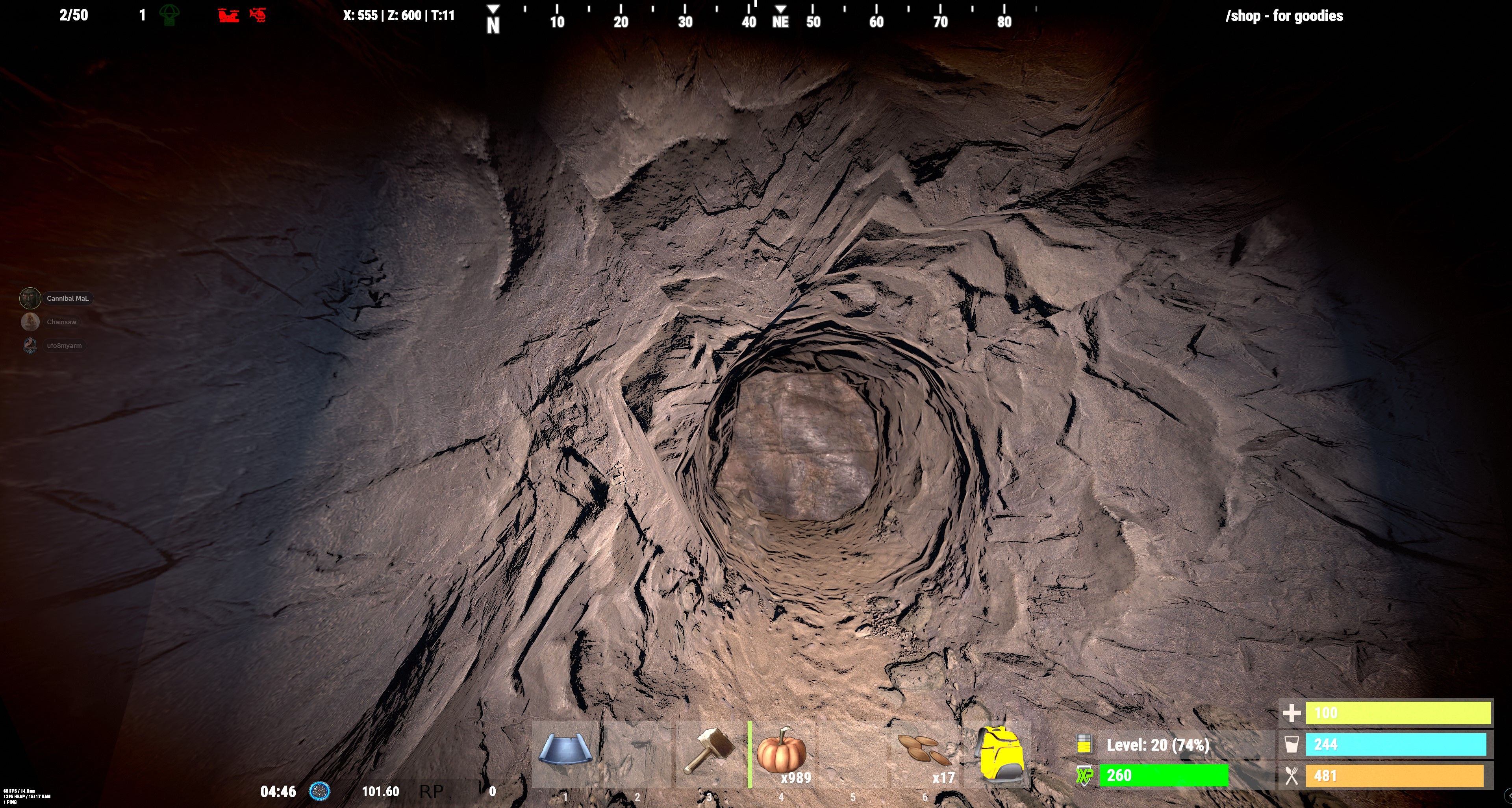Click the red patrol helicopter icon
Screen dimensions: 1512x808
pos(258,15)
